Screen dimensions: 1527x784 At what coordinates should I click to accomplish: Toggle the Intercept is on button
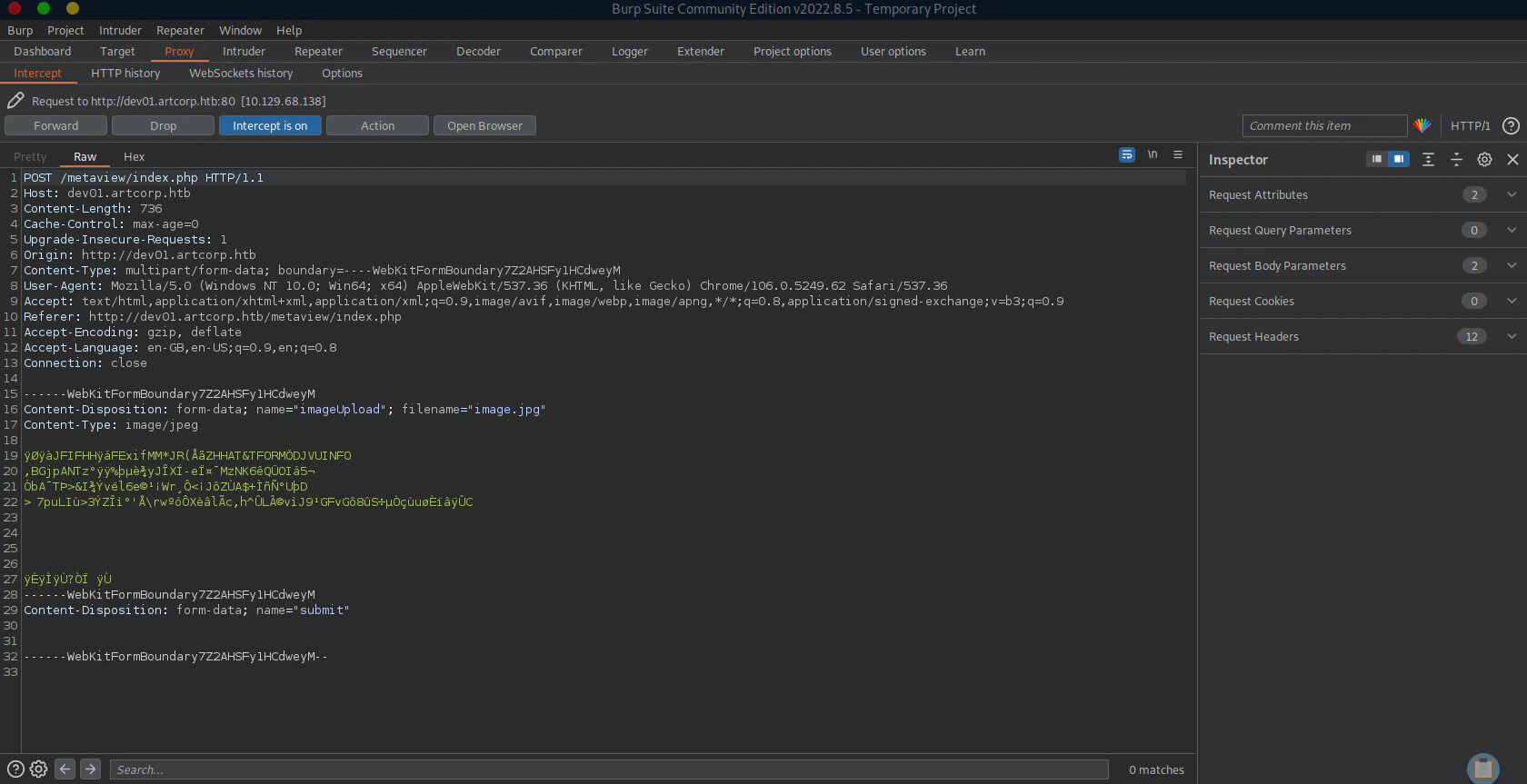[x=270, y=126]
